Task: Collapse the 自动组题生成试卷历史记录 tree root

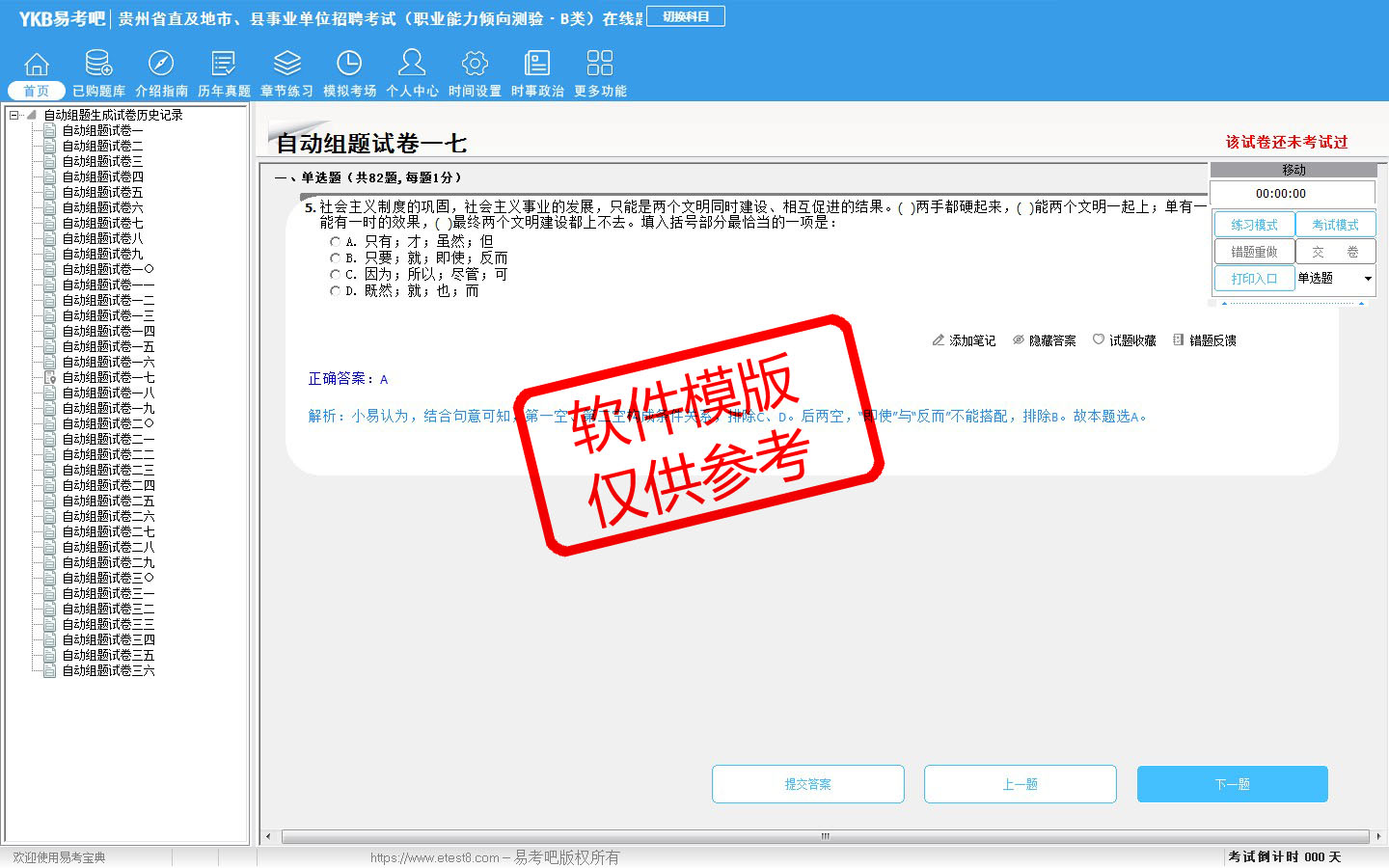Action: click(14, 115)
